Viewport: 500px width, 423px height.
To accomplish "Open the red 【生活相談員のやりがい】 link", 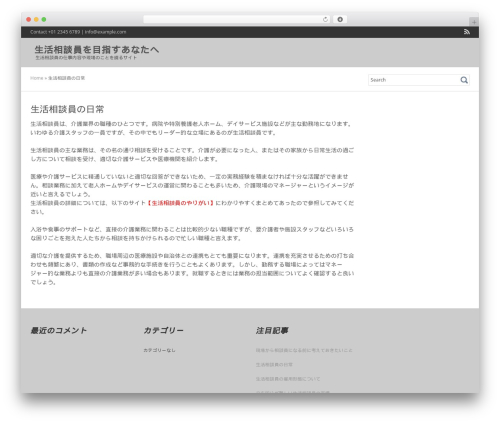I will pos(180,203).
